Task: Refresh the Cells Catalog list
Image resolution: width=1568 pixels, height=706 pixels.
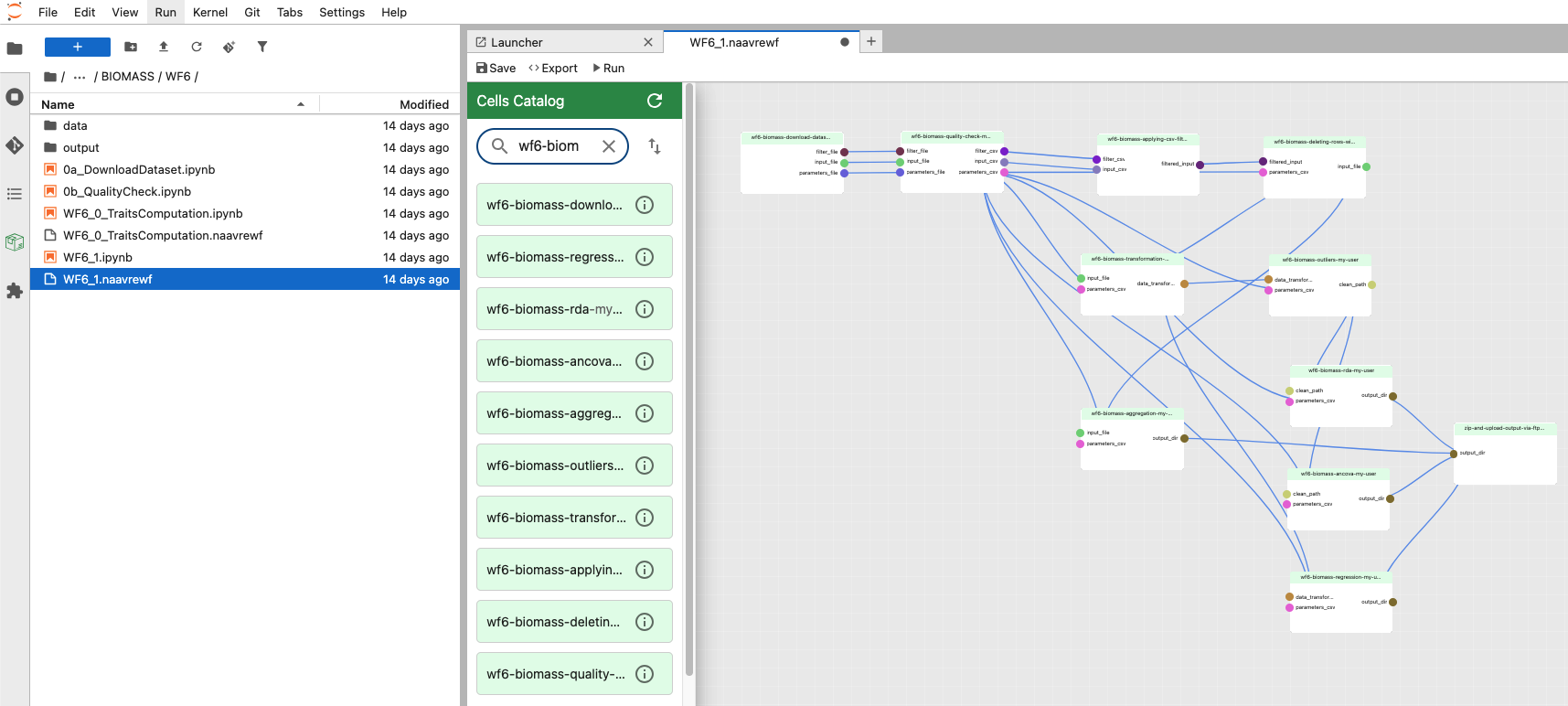Action: (x=655, y=101)
